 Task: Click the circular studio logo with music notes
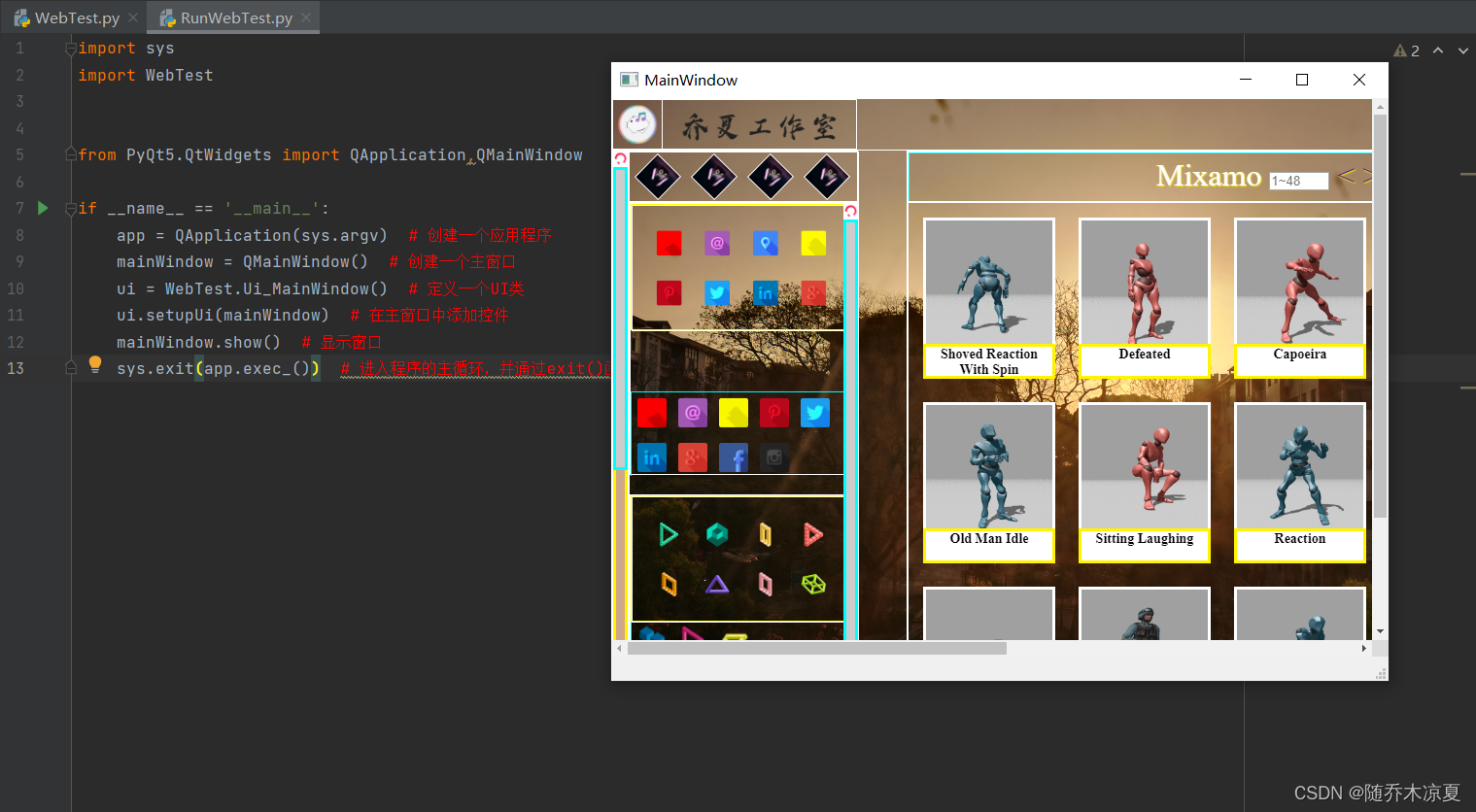[637, 124]
